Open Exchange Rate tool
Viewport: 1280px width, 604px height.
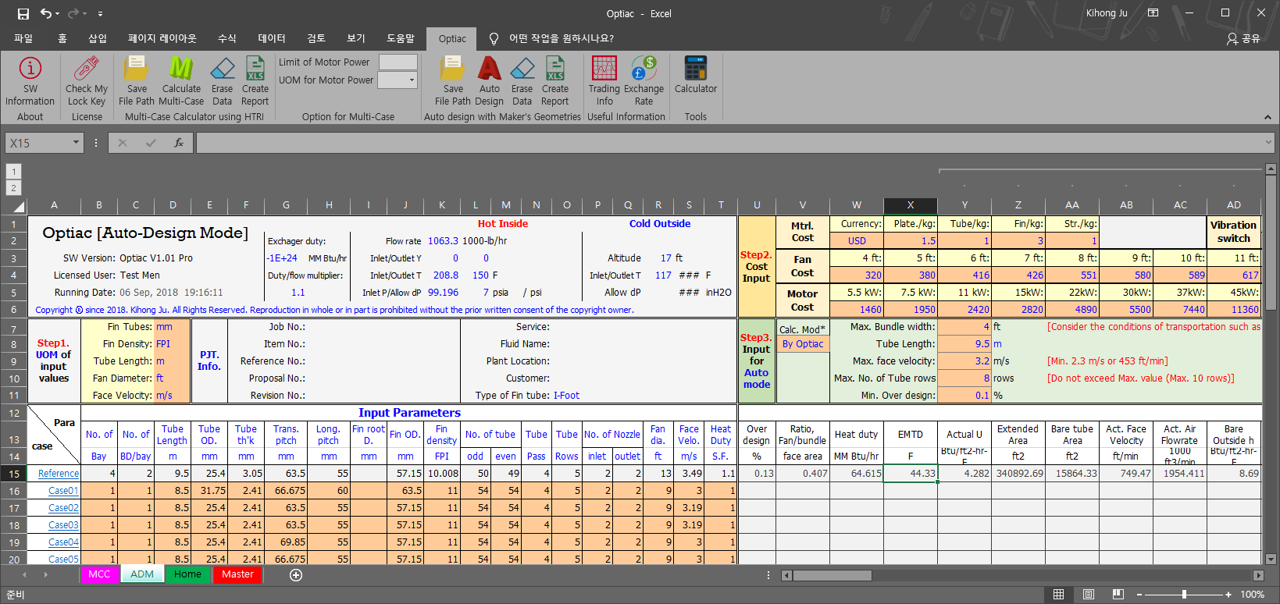coord(644,80)
